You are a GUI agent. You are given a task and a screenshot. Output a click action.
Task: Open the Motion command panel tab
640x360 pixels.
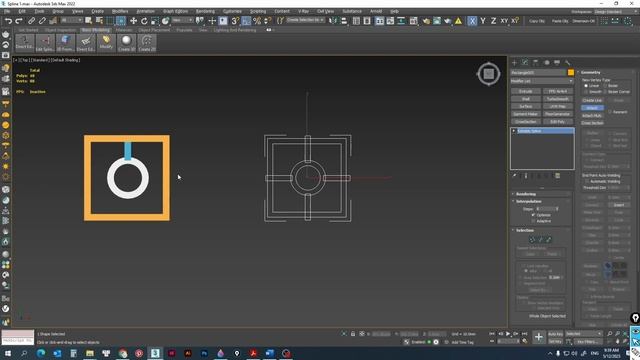[547, 62]
